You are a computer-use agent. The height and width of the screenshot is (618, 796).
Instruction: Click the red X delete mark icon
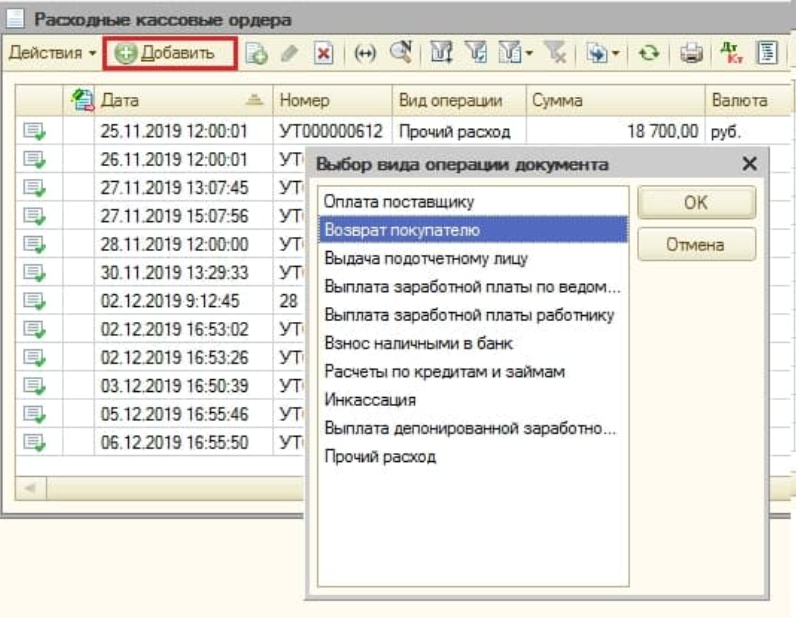click(x=323, y=54)
